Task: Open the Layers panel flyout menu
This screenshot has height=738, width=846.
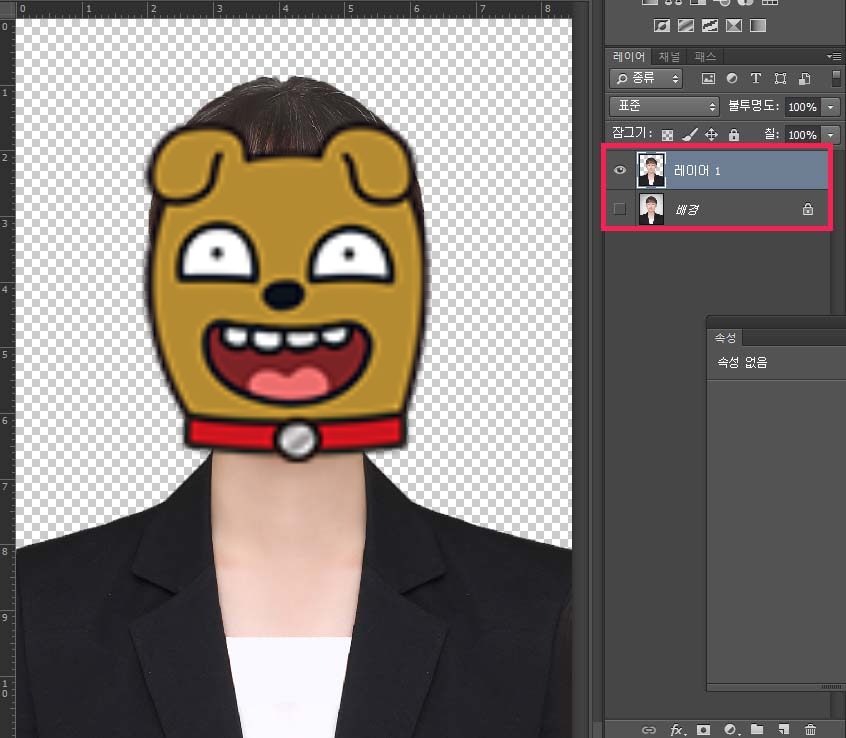Action: tap(834, 56)
